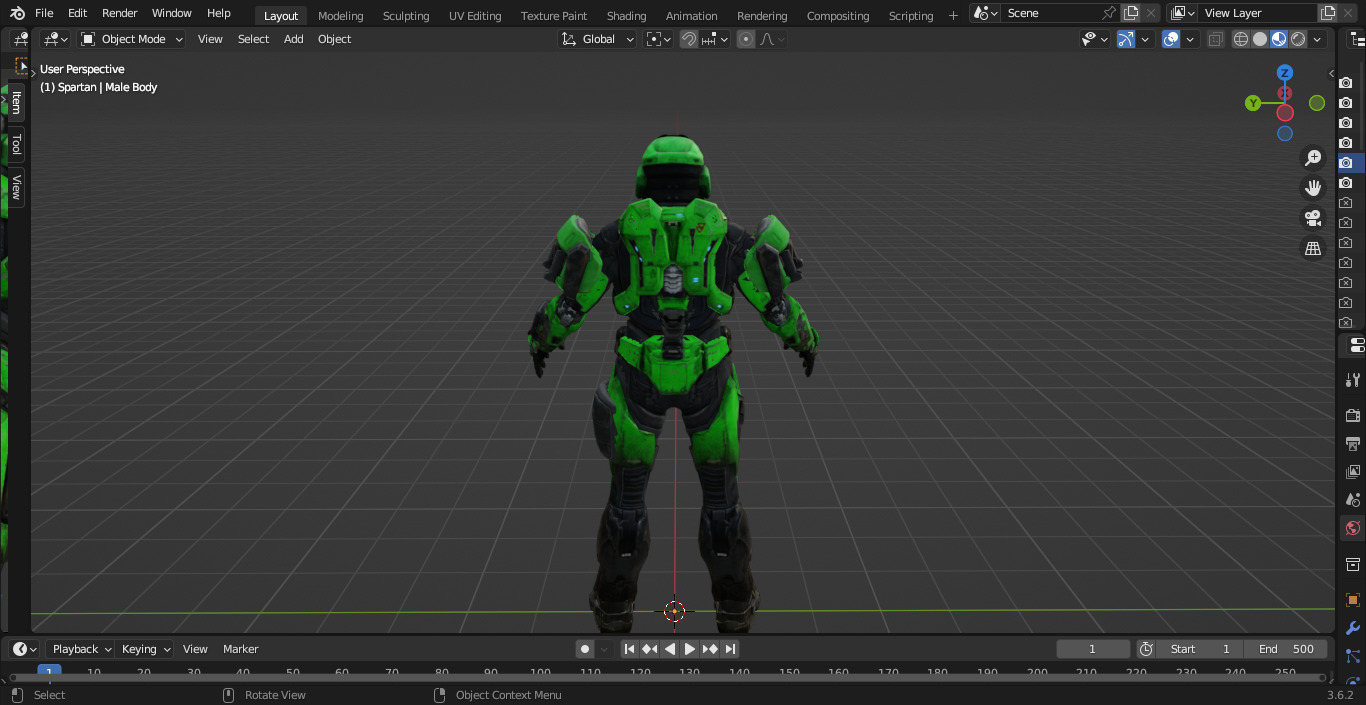Open the viewport Add menu
The width and height of the screenshot is (1366, 705).
click(x=293, y=39)
